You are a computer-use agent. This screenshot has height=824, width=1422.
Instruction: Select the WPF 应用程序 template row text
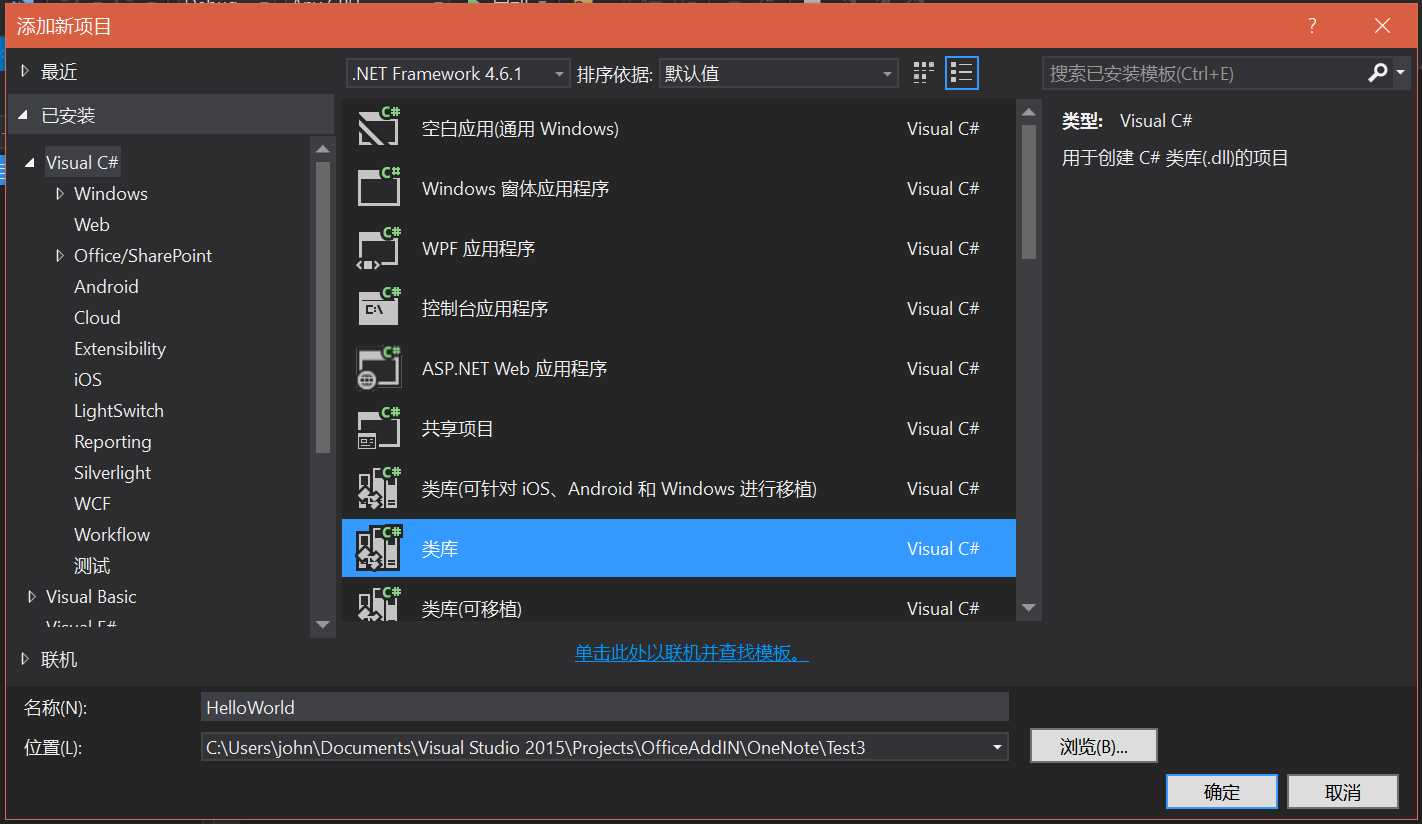479,248
